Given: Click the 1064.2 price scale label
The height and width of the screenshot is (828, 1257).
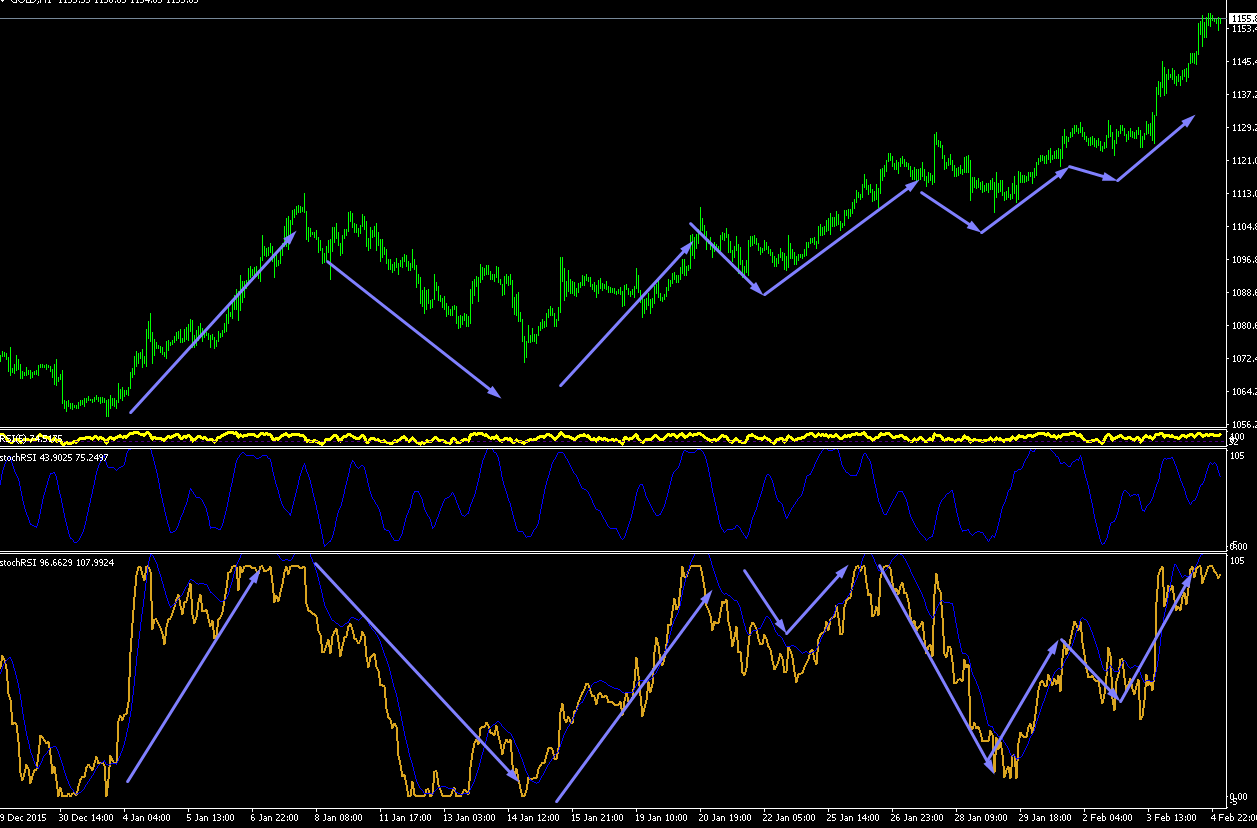Looking at the screenshot, I should 1244,392.
